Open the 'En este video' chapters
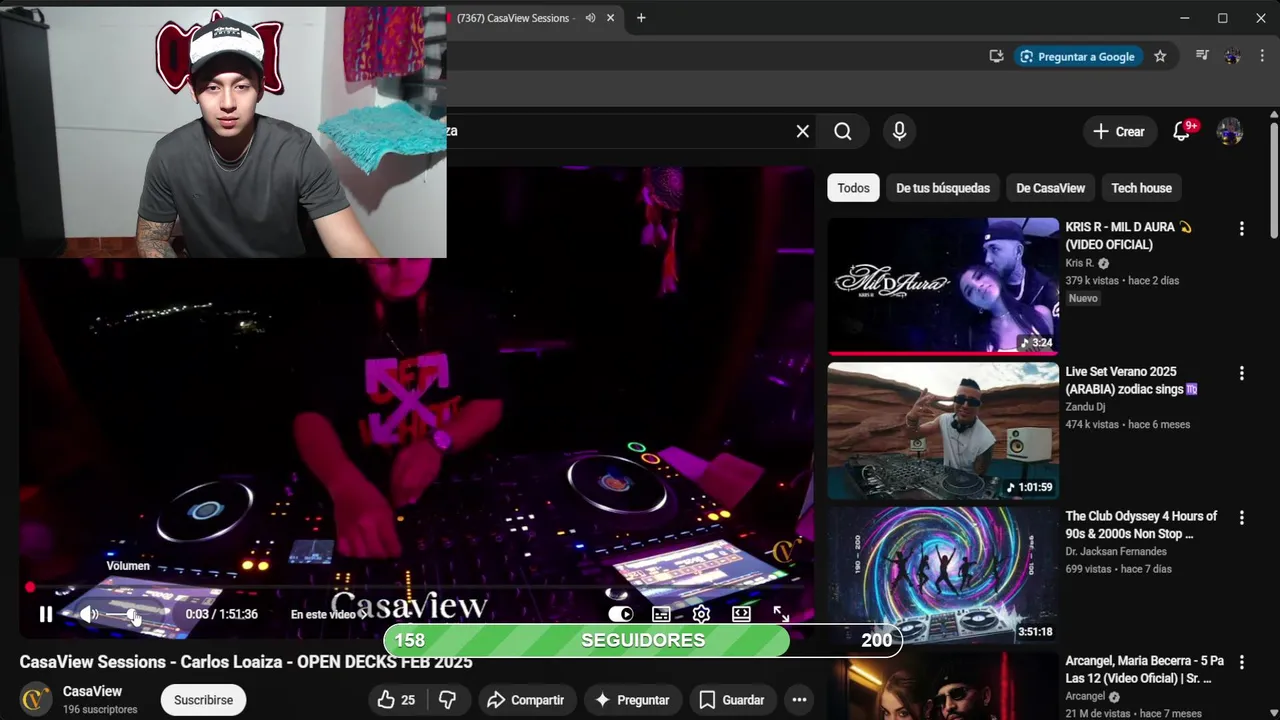This screenshot has height=720, width=1280. coord(328,615)
